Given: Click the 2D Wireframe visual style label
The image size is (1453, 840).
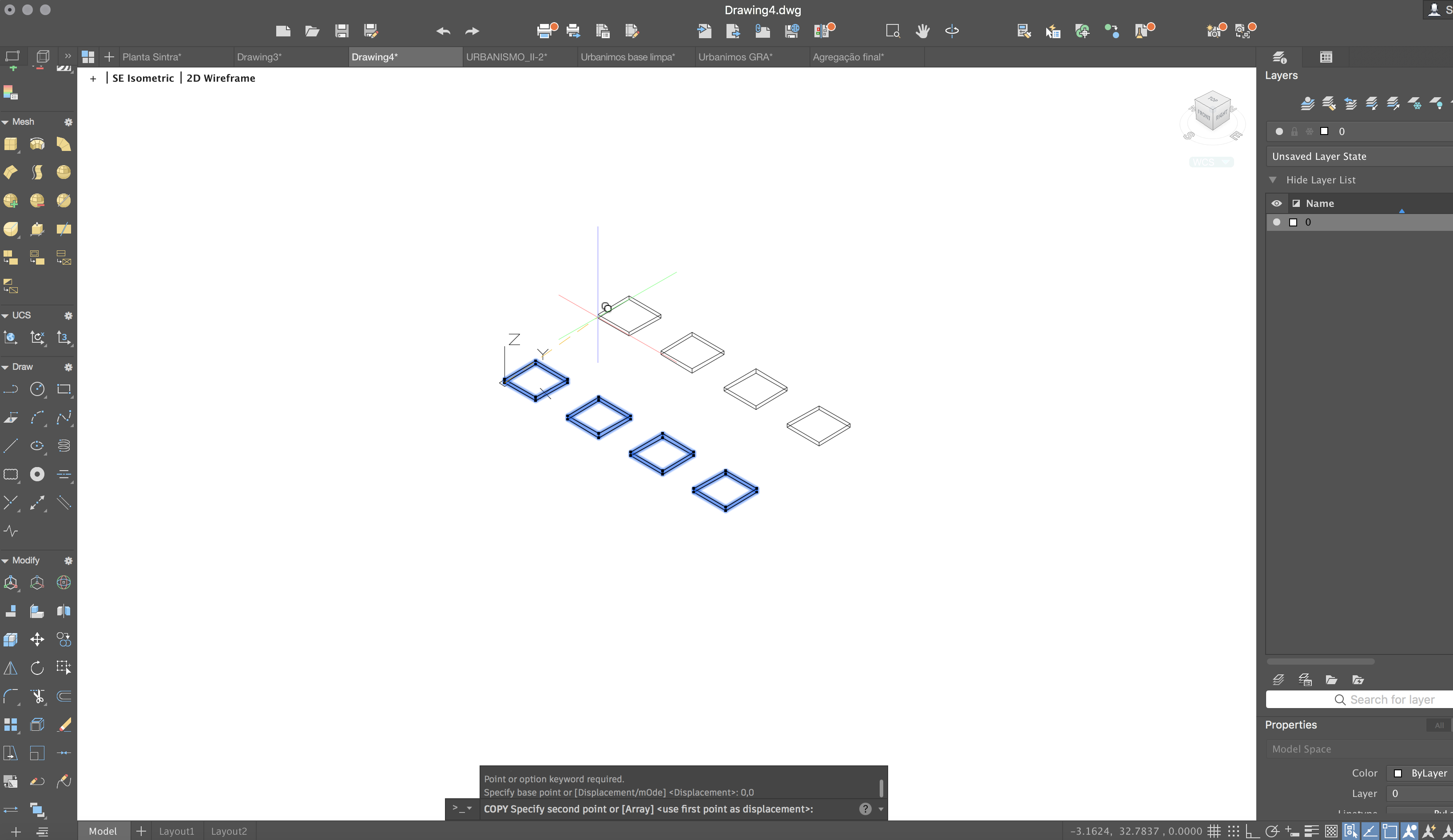Looking at the screenshot, I should [221, 78].
